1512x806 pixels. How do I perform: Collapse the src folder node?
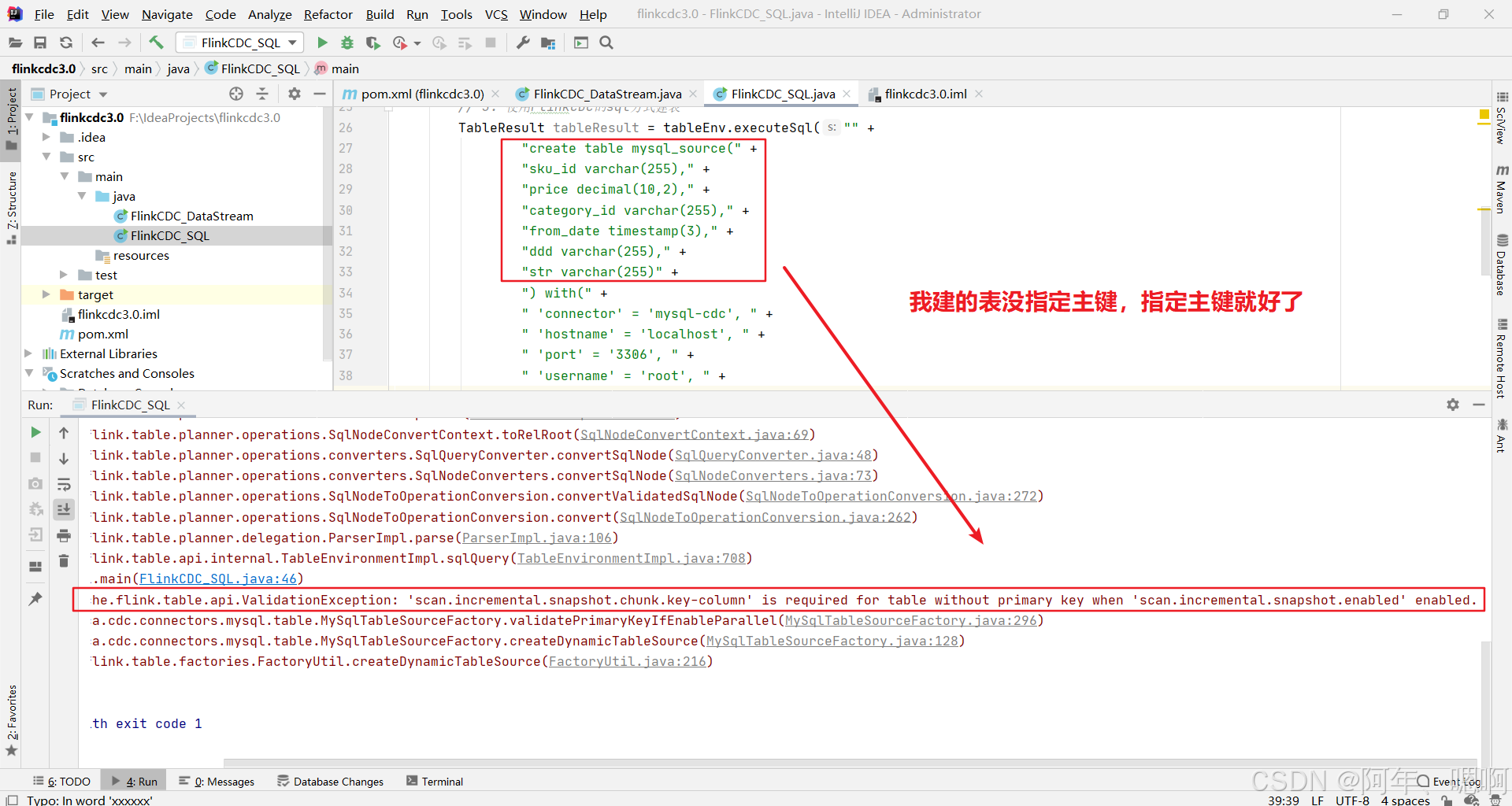(46, 157)
